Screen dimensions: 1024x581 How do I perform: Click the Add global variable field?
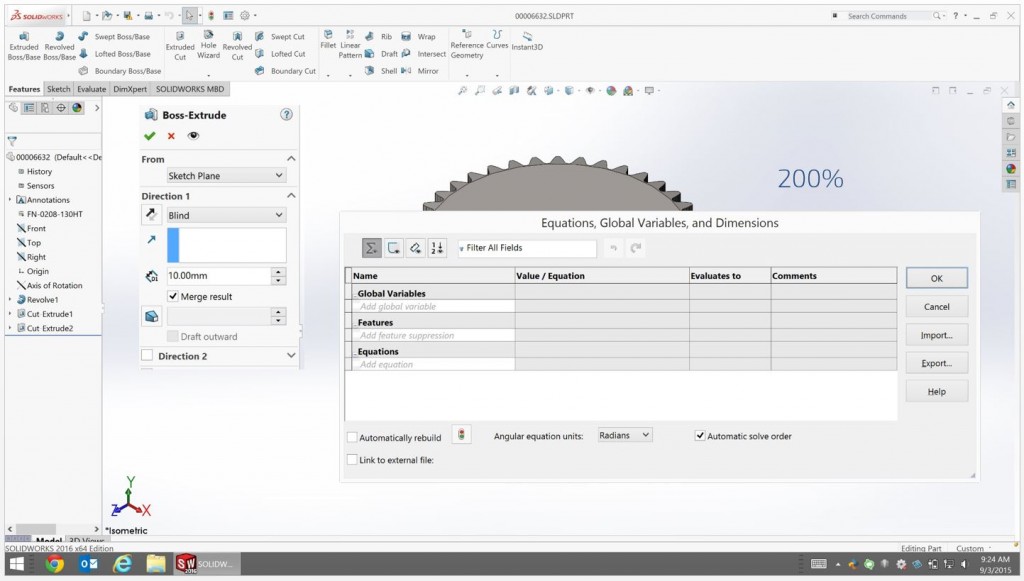point(432,306)
